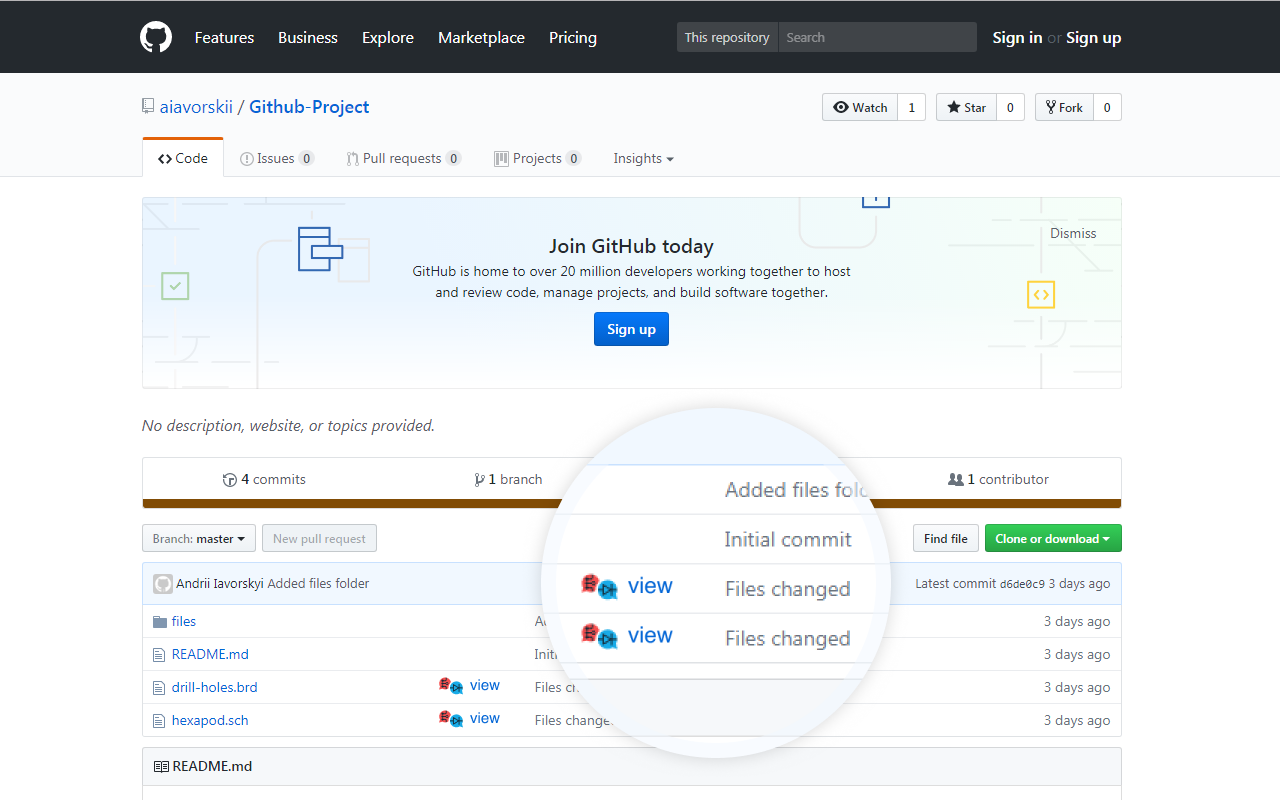Image resolution: width=1280 pixels, height=800 pixels.
Task: Click the clock icon next to 4 commits
Action: [230, 479]
